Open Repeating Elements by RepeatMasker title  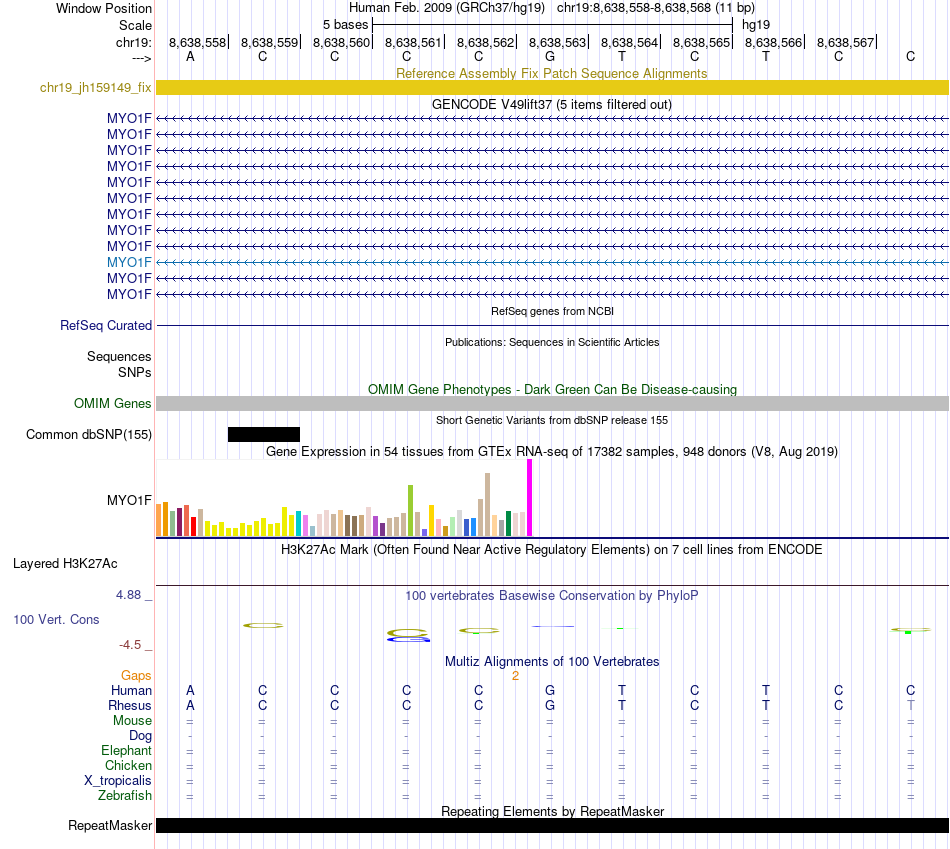552,811
